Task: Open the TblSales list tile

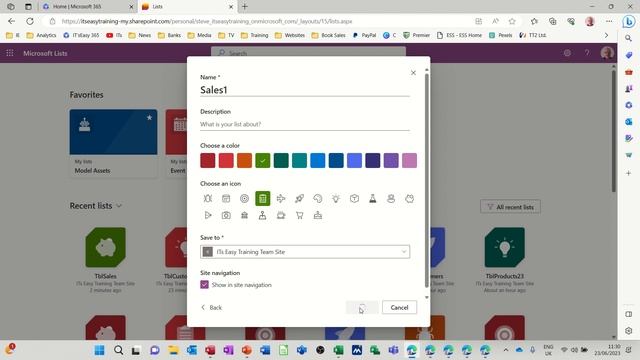Action: tap(105, 260)
